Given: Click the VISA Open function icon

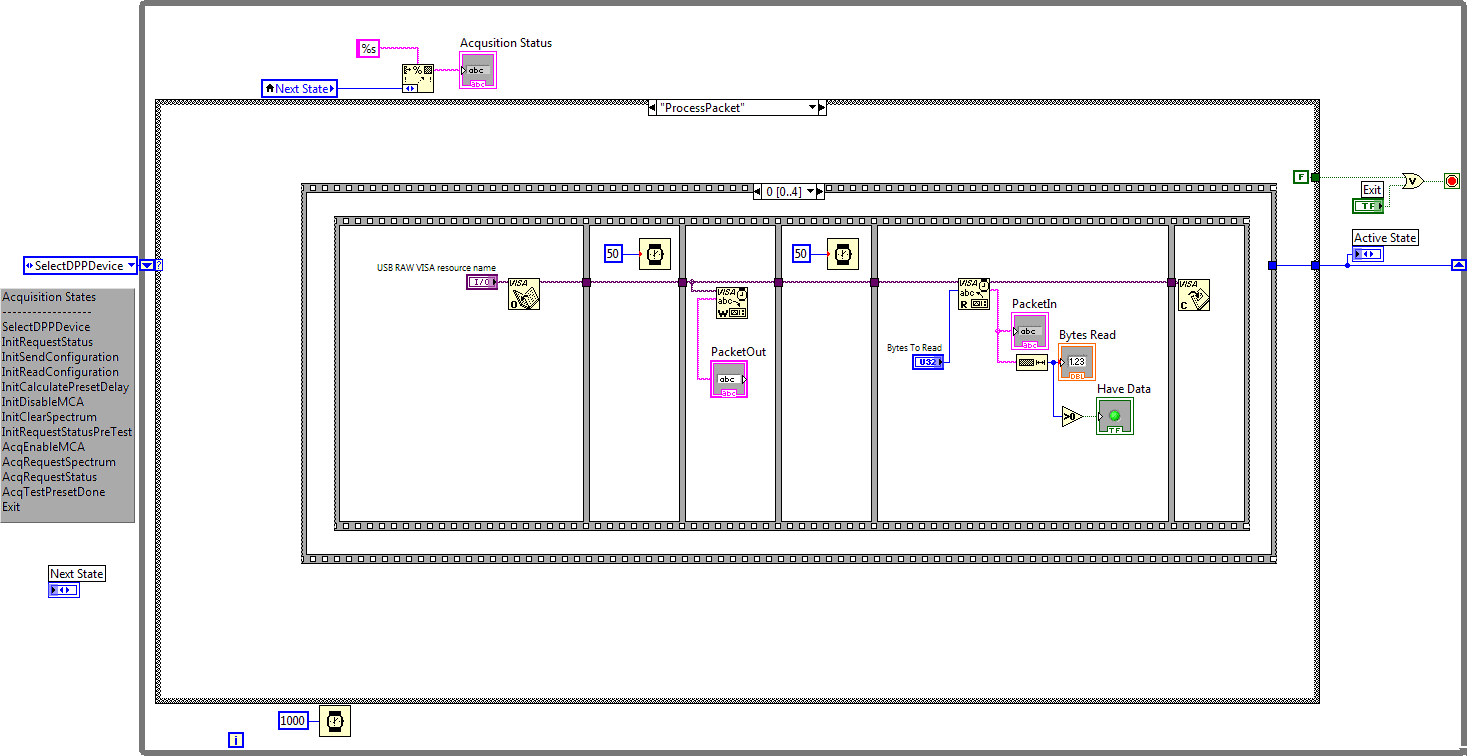Looking at the screenshot, I should (x=524, y=294).
